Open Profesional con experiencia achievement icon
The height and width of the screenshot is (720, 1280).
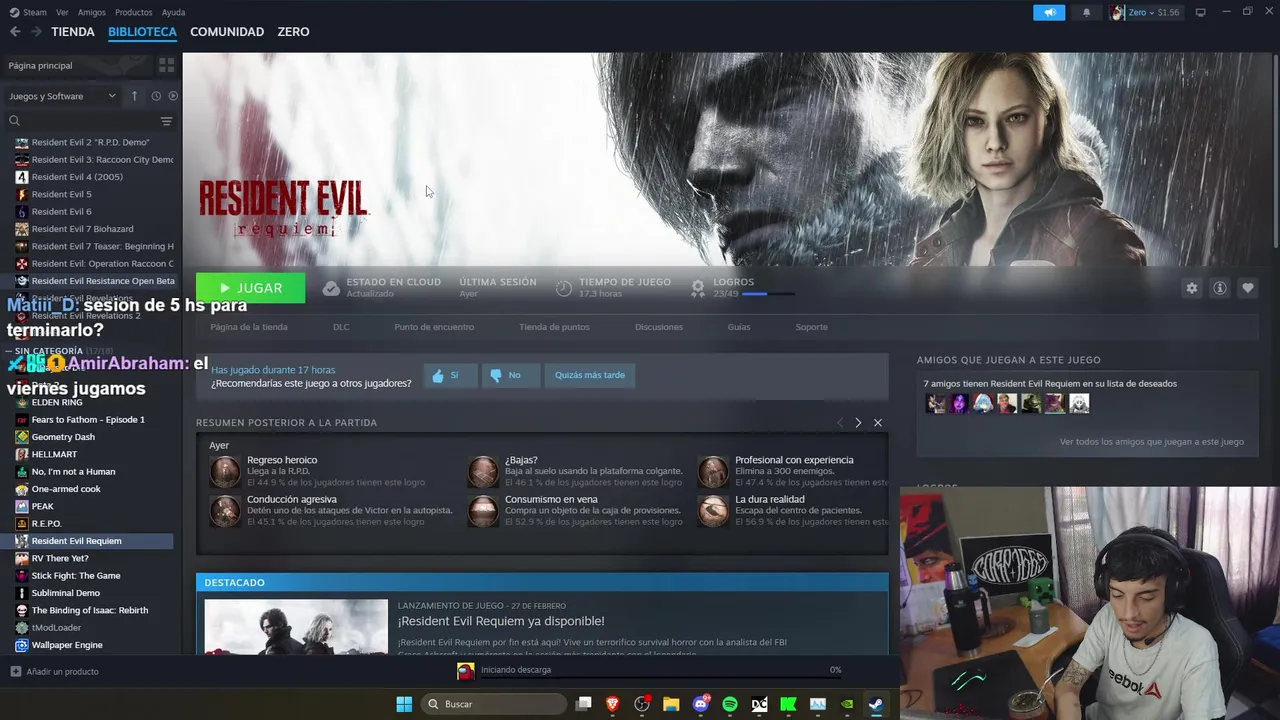(713, 472)
